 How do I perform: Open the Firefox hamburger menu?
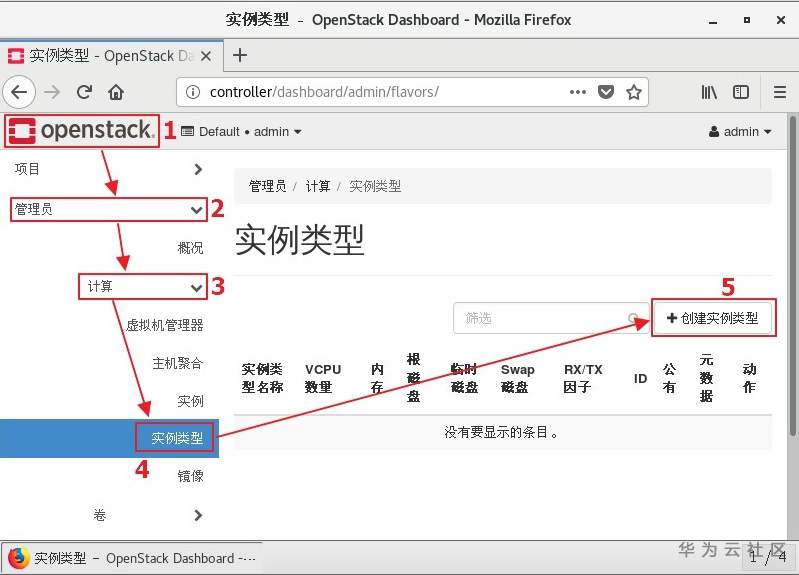(780, 92)
